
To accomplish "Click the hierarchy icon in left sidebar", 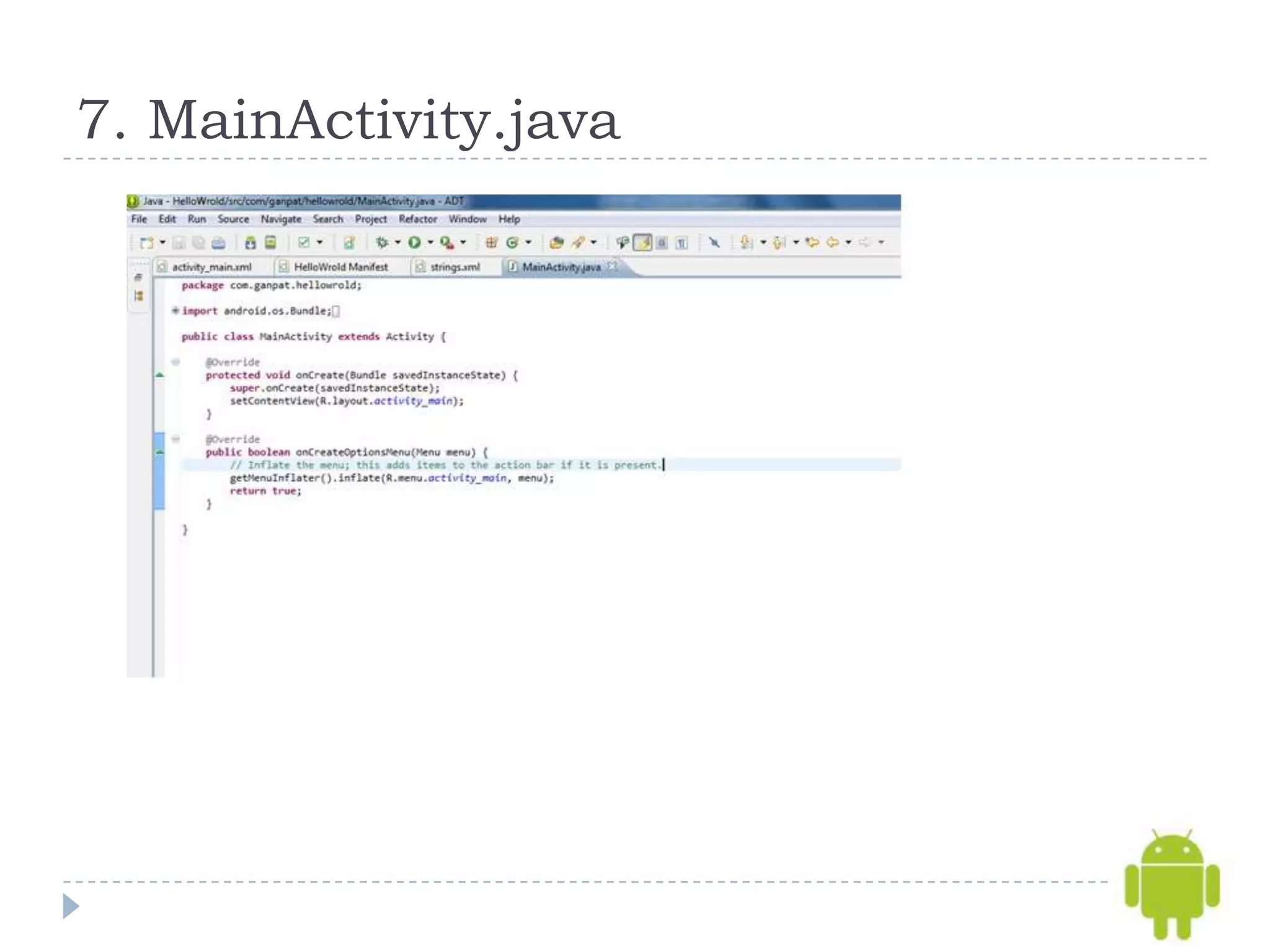I will click(138, 296).
